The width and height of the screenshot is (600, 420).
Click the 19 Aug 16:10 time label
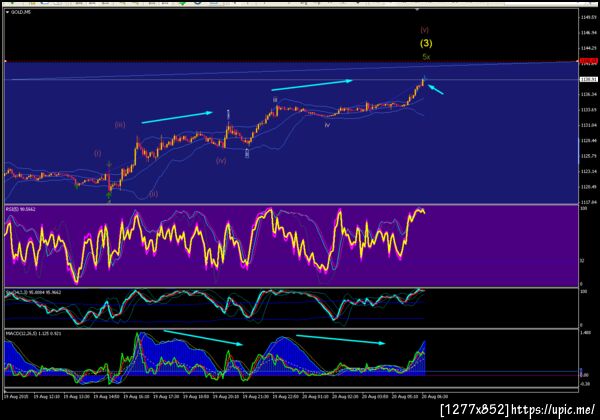(136, 397)
